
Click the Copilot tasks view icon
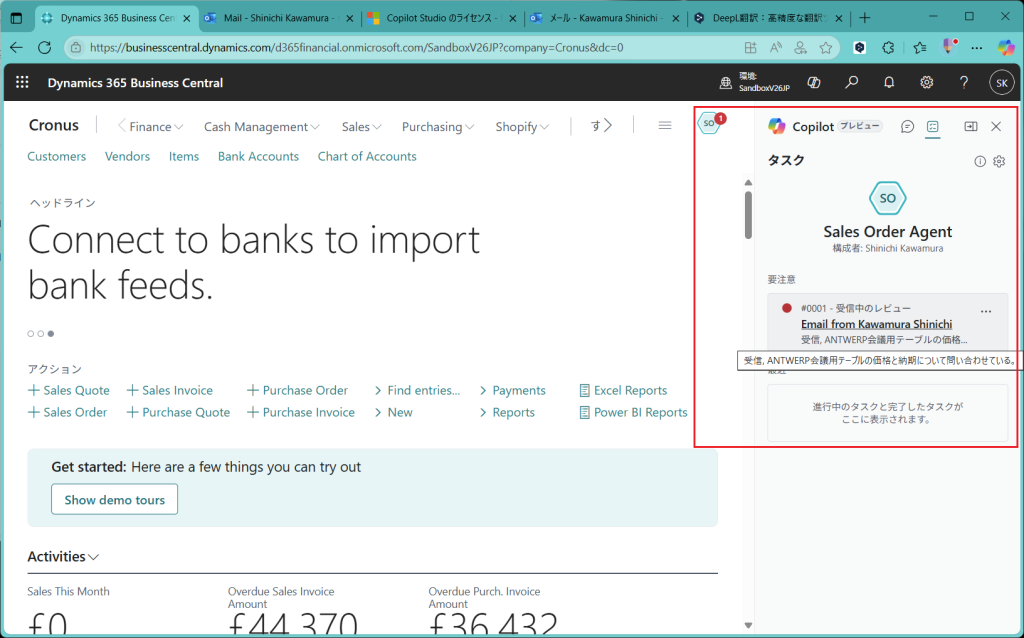933,127
